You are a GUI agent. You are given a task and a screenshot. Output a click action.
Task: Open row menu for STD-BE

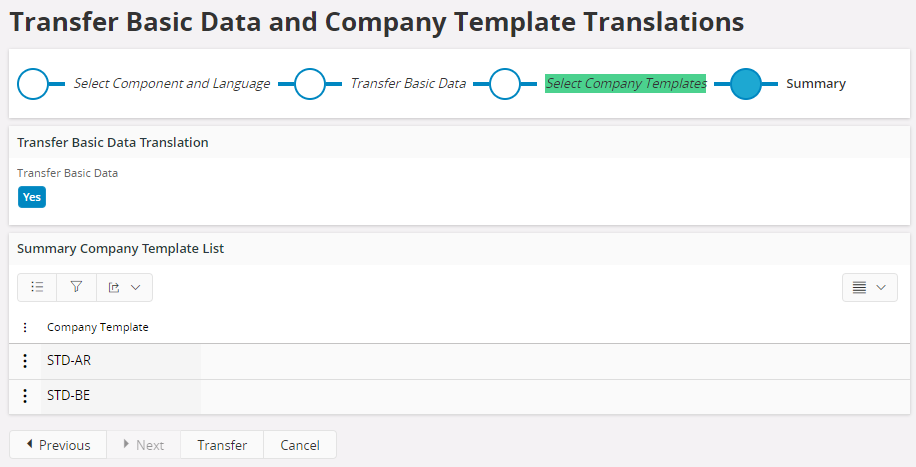click(x=25, y=396)
